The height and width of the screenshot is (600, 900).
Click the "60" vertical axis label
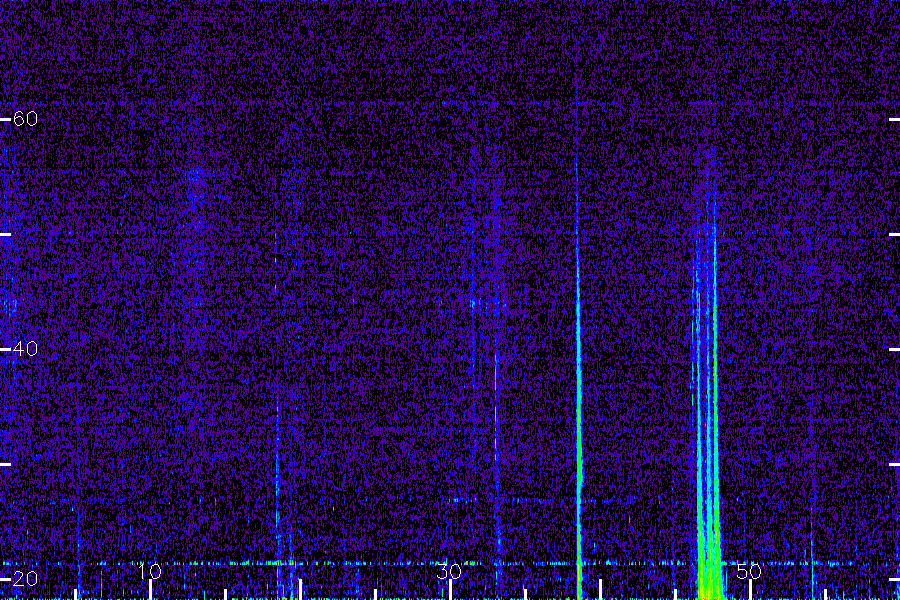tap(25, 119)
